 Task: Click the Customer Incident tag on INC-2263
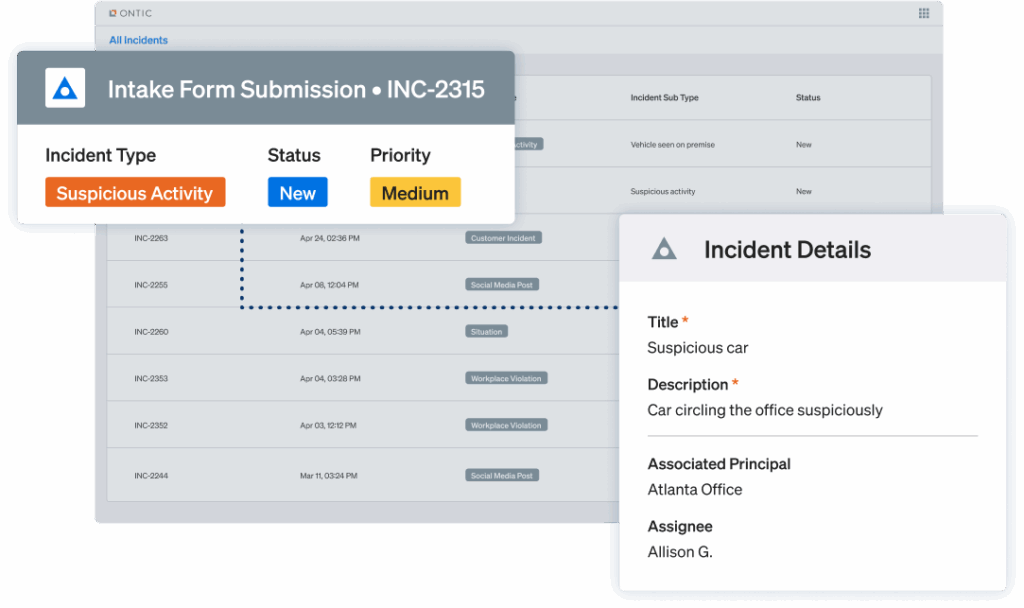(x=504, y=238)
